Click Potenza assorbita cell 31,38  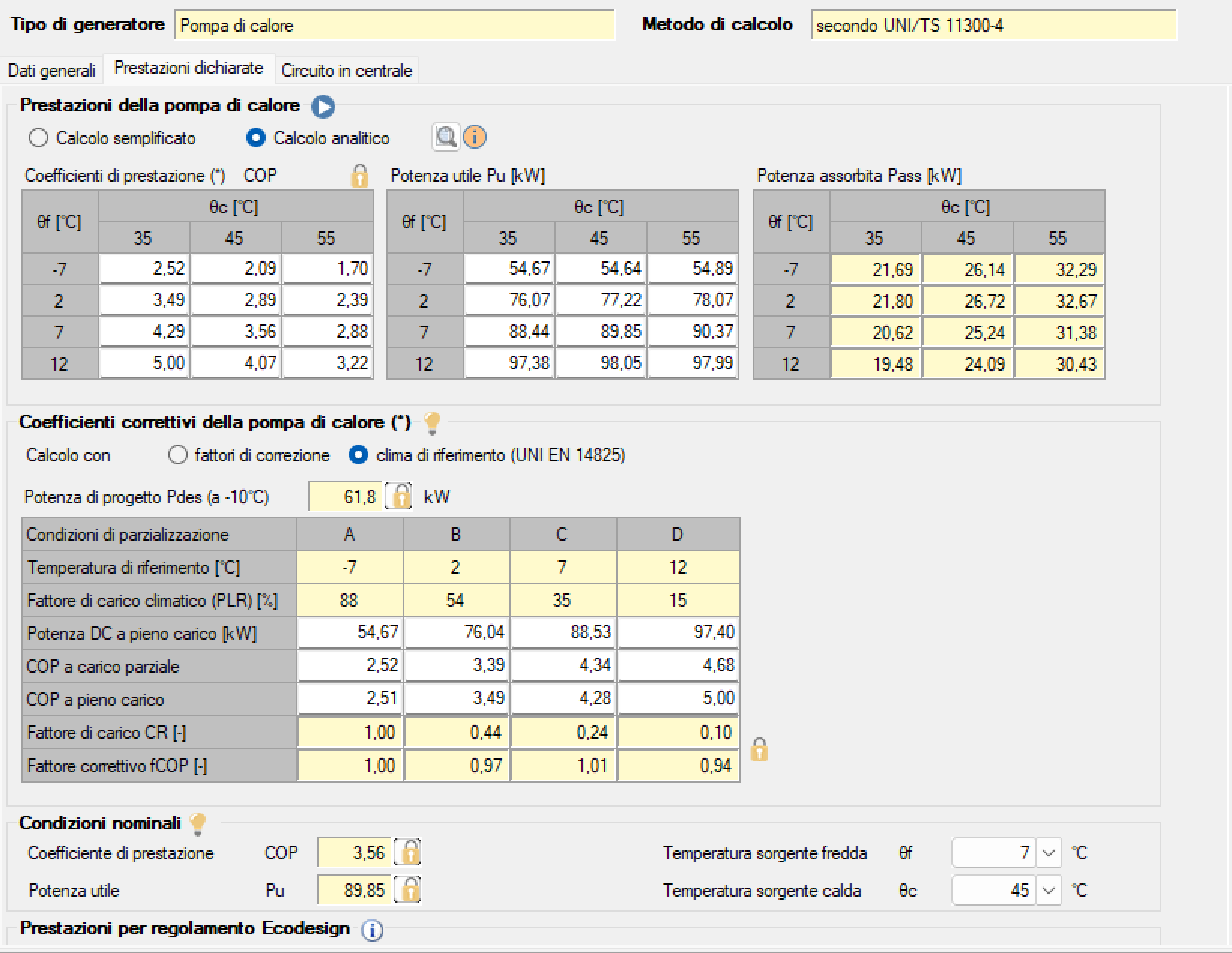point(1058,332)
